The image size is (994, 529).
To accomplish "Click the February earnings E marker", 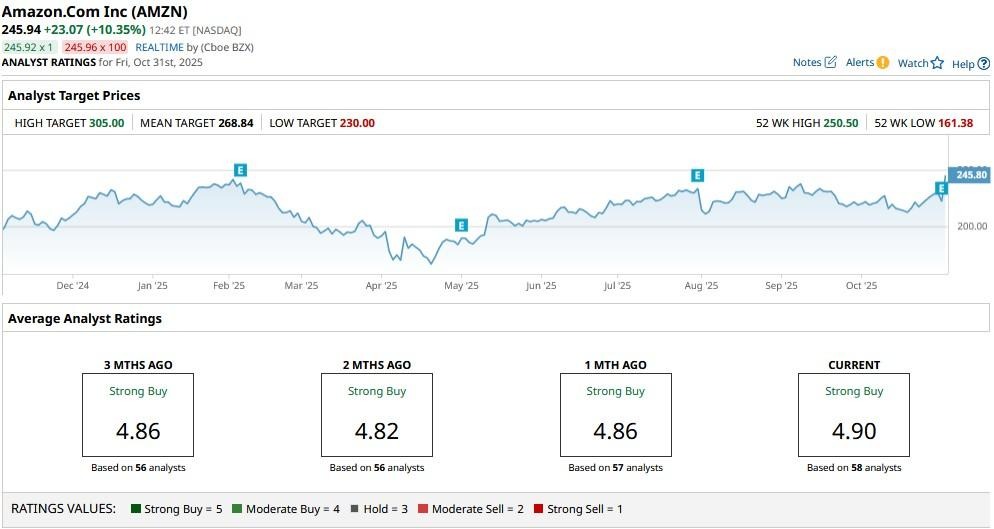I will [239, 170].
